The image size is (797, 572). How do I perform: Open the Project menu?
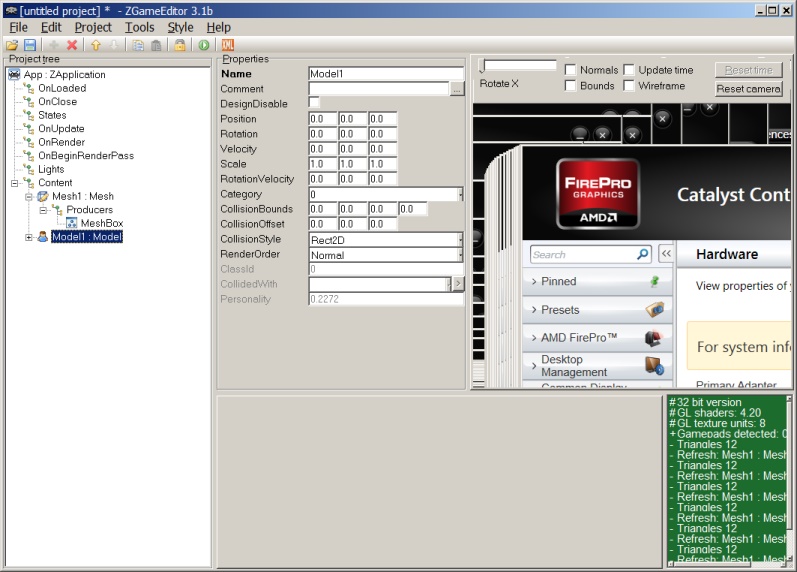click(93, 27)
